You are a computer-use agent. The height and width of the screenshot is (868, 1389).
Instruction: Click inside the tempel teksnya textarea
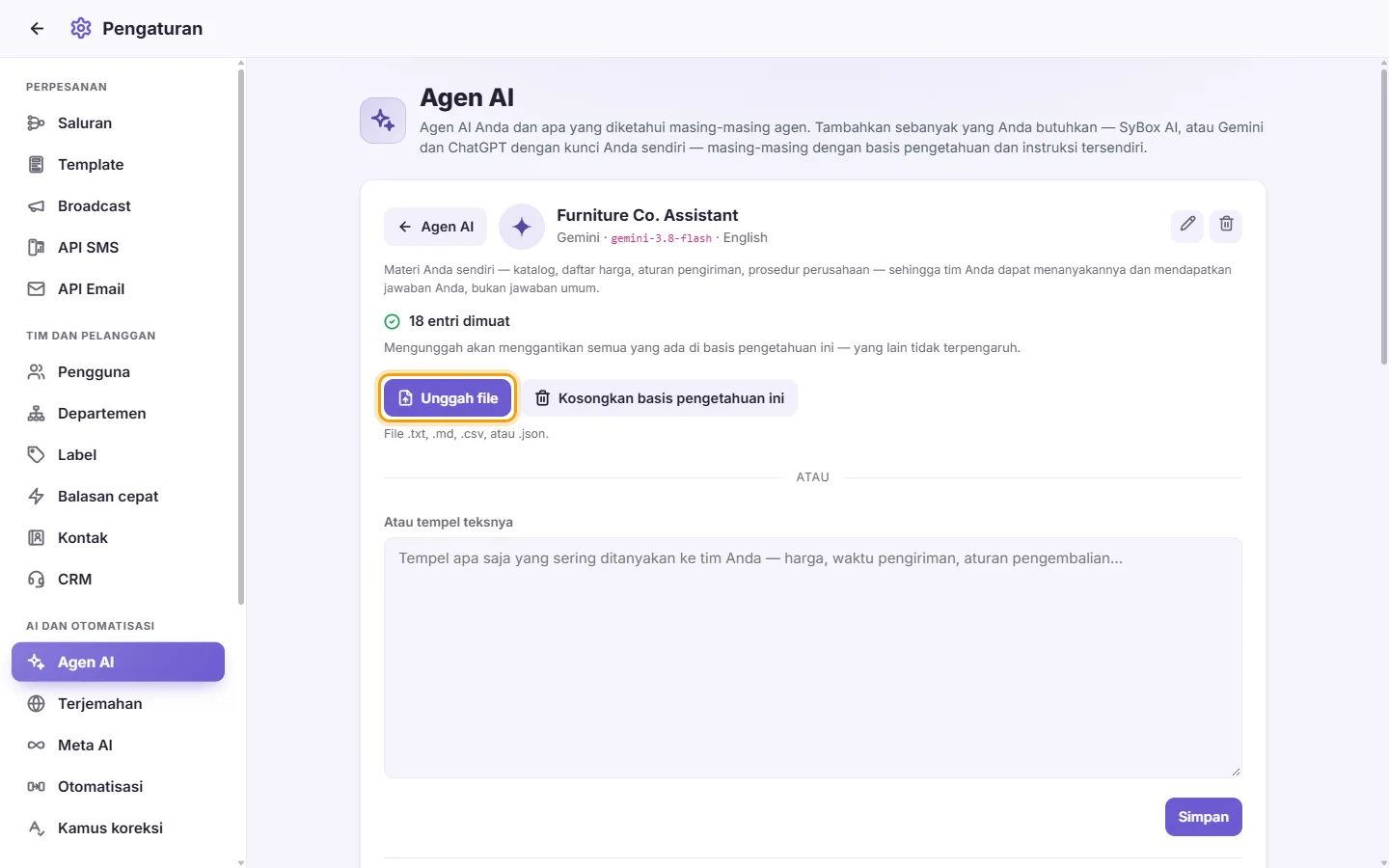pyautogui.click(x=812, y=658)
